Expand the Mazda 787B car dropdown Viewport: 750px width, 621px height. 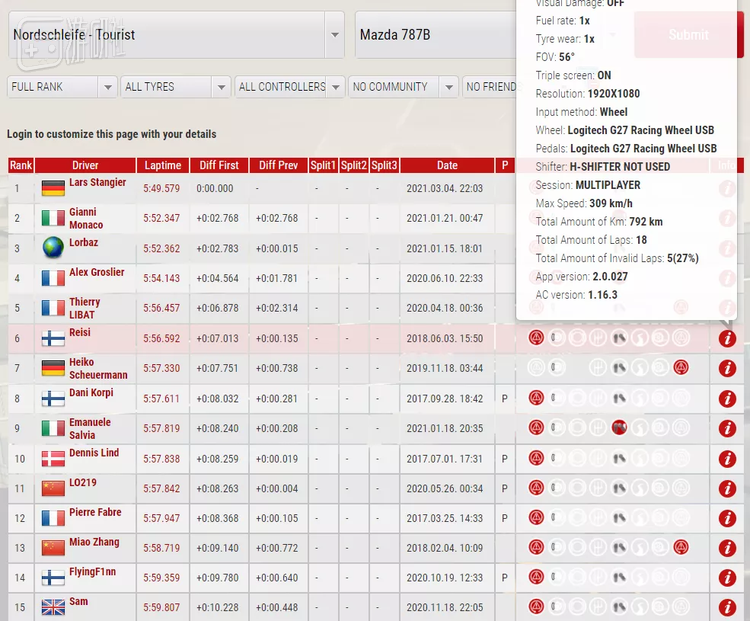click(435, 35)
